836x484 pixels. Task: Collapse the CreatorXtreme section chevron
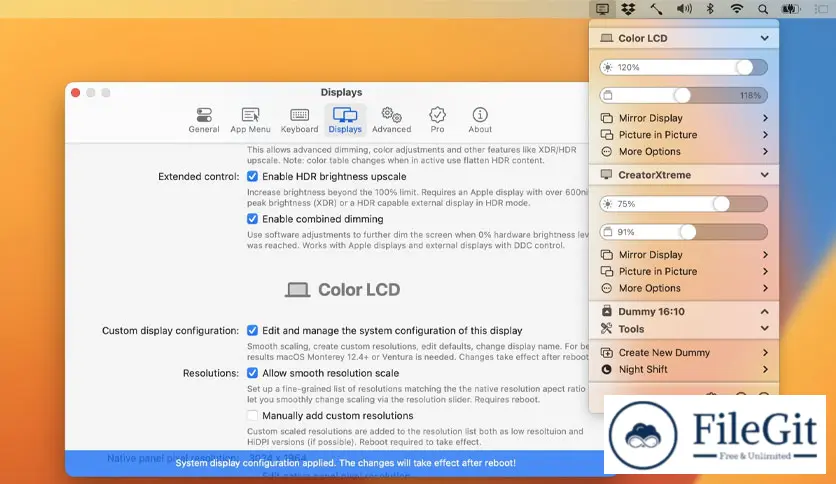tap(765, 175)
